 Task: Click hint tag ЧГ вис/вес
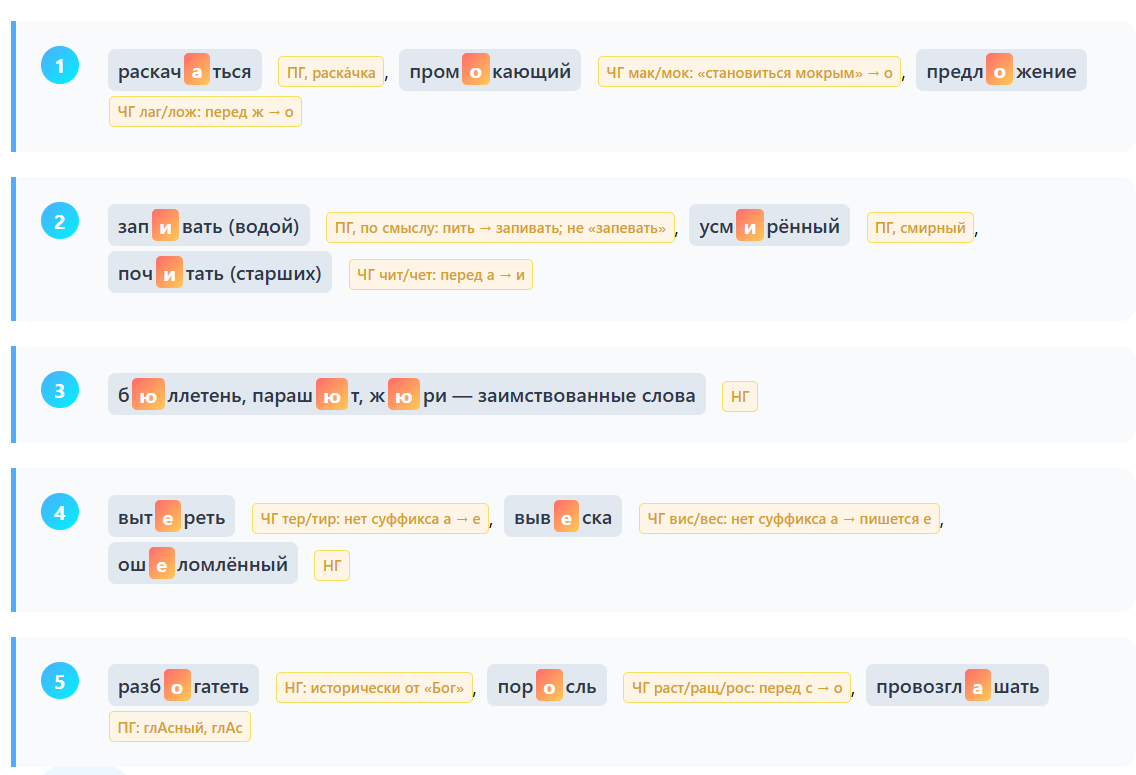(x=789, y=519)
